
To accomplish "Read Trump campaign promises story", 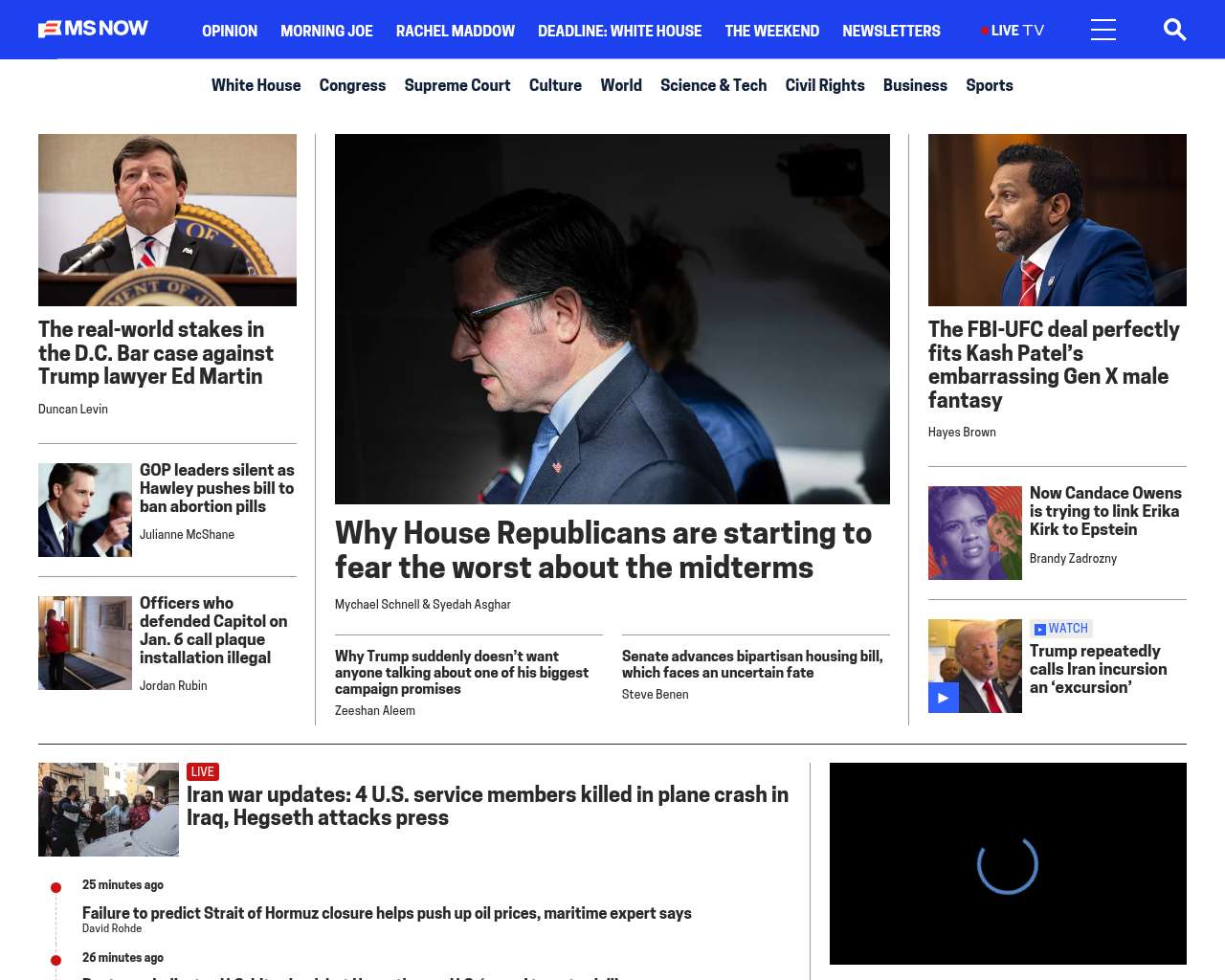I will point(461,672).
